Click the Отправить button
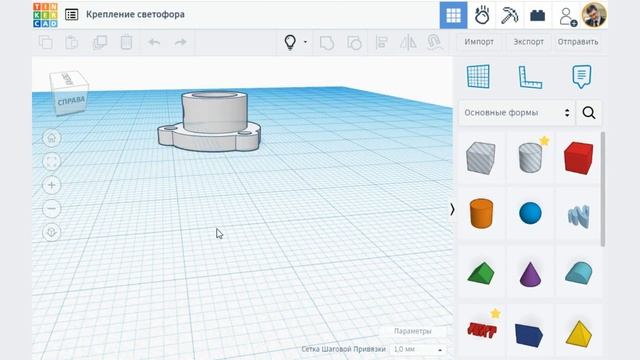This screenshot has height=360, width=640. (x=578, y=42)
